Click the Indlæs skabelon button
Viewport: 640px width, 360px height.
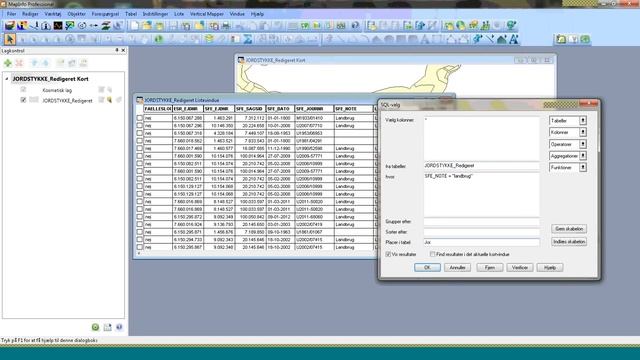569,242
